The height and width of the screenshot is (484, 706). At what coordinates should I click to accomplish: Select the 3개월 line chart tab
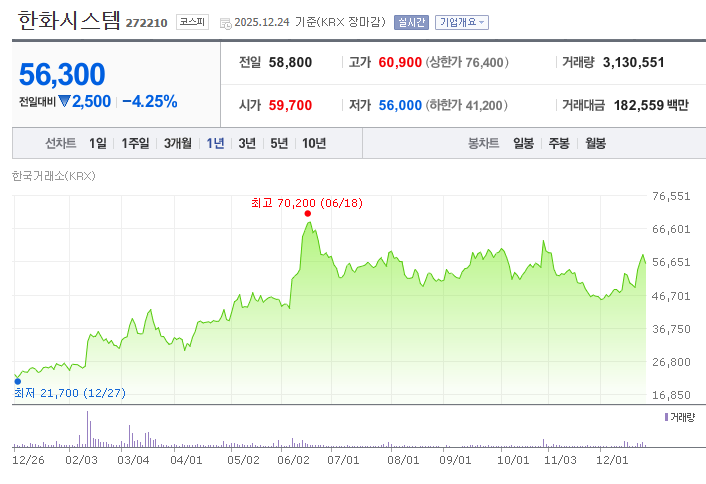click(x=177, y=143)
